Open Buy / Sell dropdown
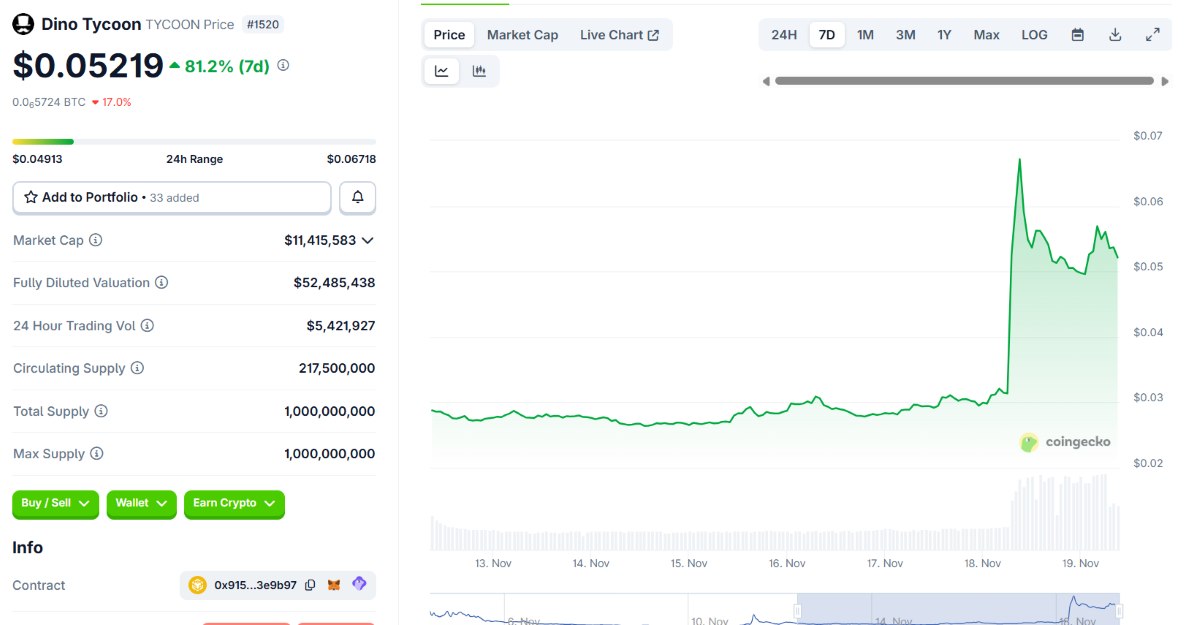The image size is (1200, 625). pos(56,503)
